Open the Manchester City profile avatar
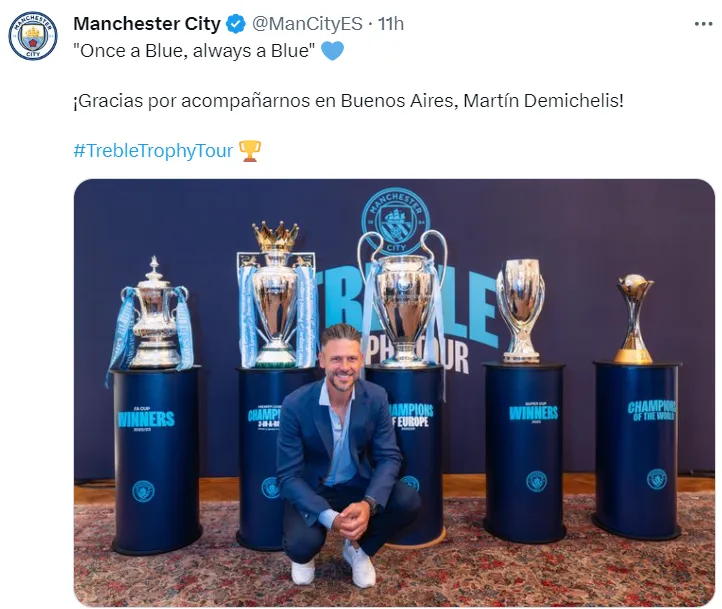722x609 pixels. tap(33, 35)
